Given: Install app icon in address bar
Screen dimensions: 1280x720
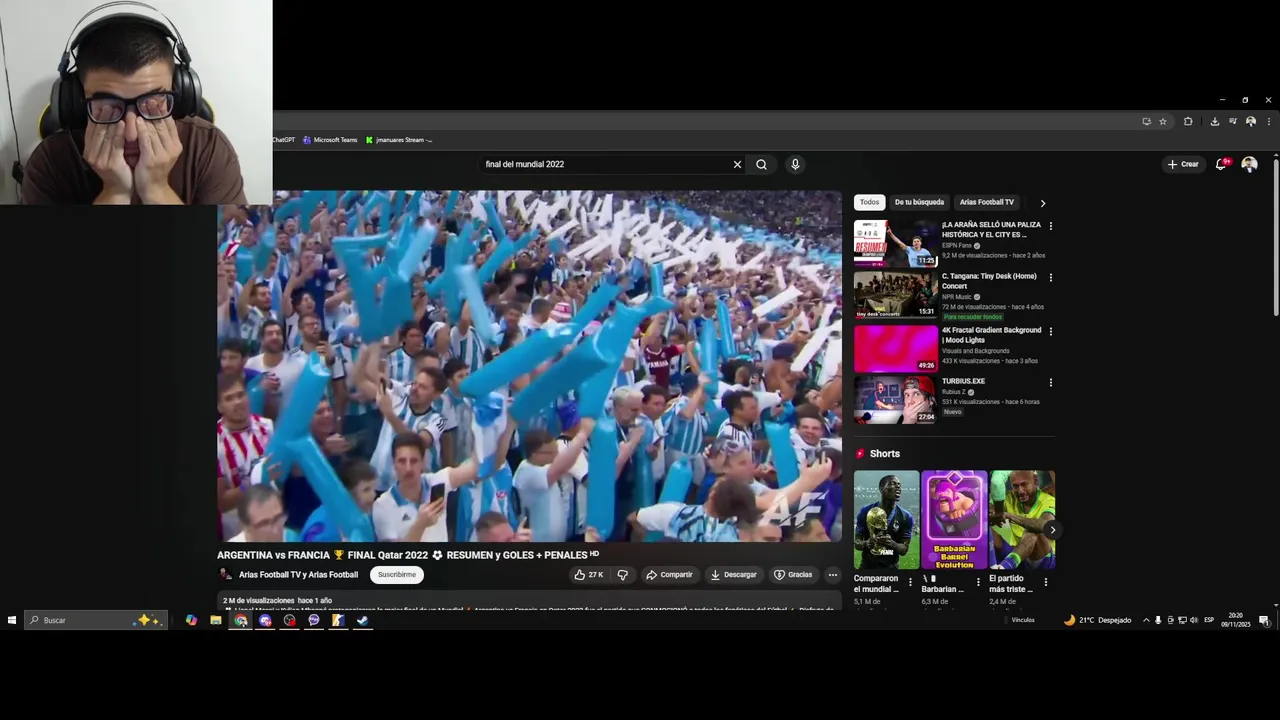Looking at the screenshot, I should coord(1146,121).
